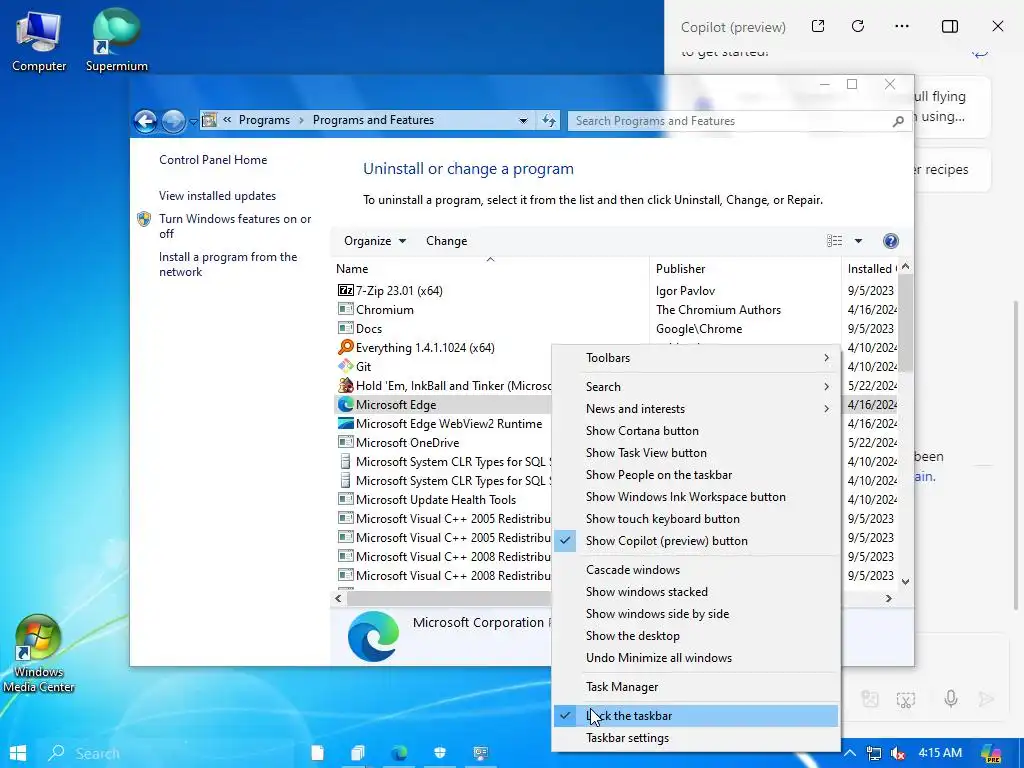Click the Copilot preview taskbar icon
This screenshot has height=768, width=1024.
[x=991, y=753]
